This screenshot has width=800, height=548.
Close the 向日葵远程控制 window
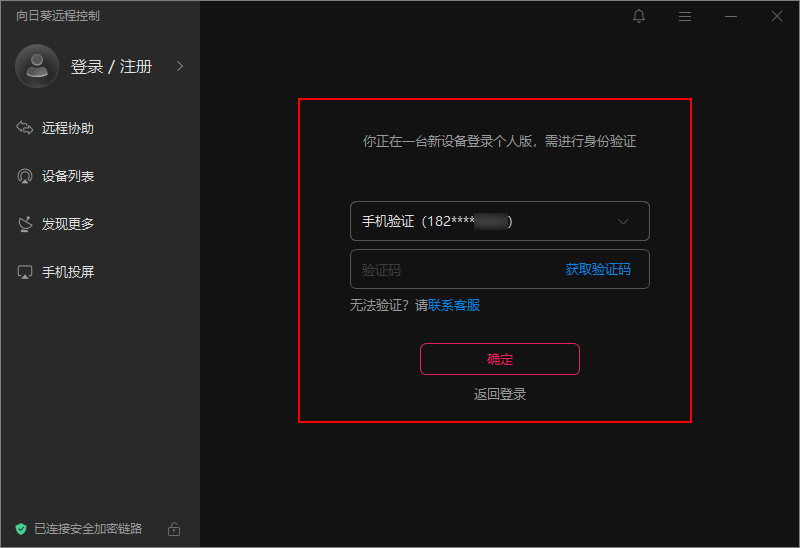click(x=777, y=16)
